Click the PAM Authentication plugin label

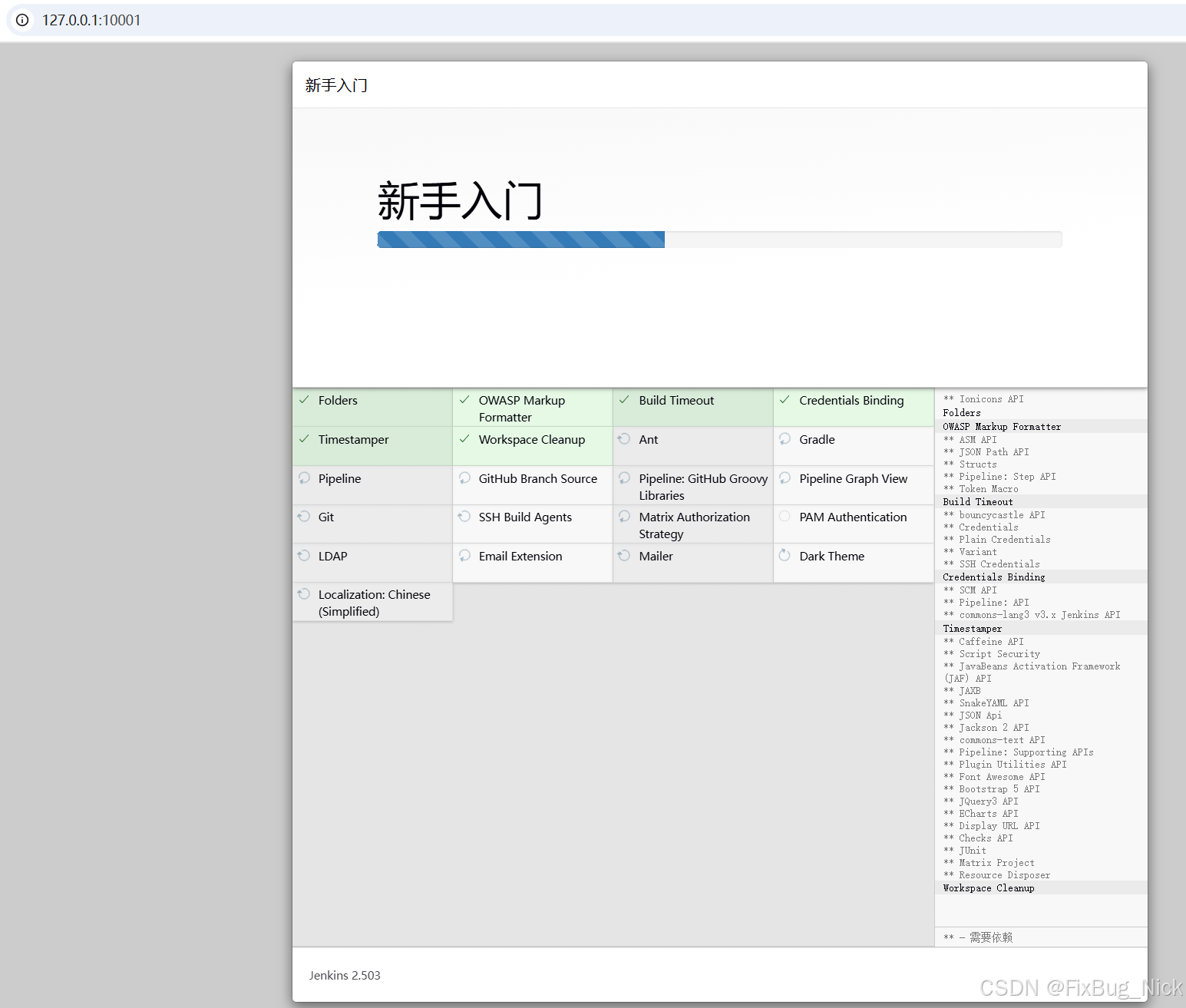point(853,517)
